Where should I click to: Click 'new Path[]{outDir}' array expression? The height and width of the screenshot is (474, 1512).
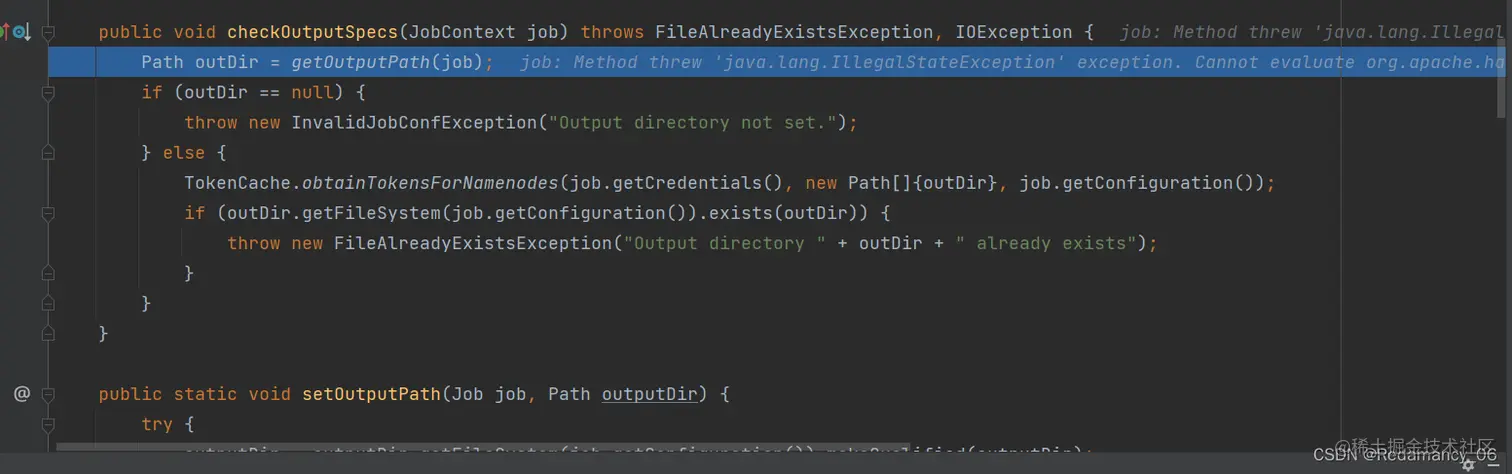click(x=901, y=183)
